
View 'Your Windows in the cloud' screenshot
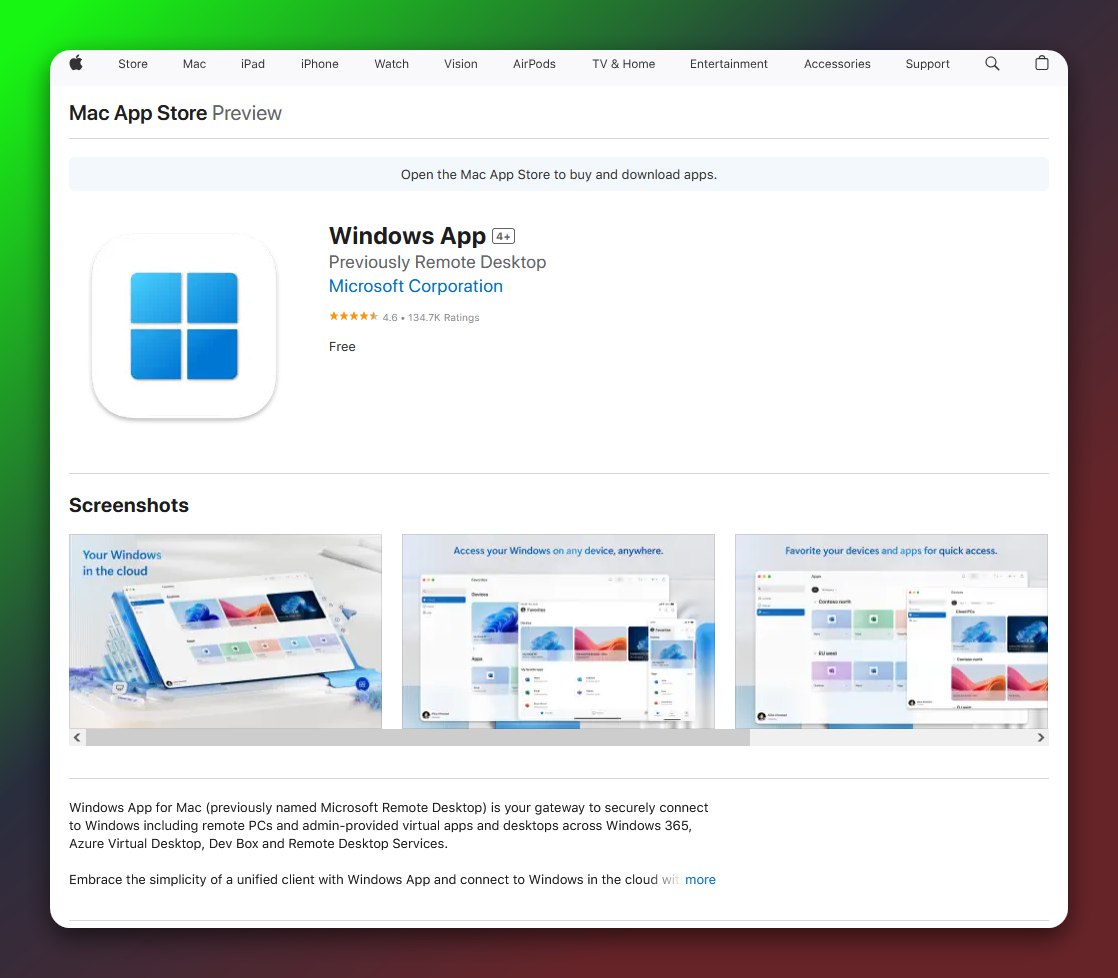click(225, 631)
